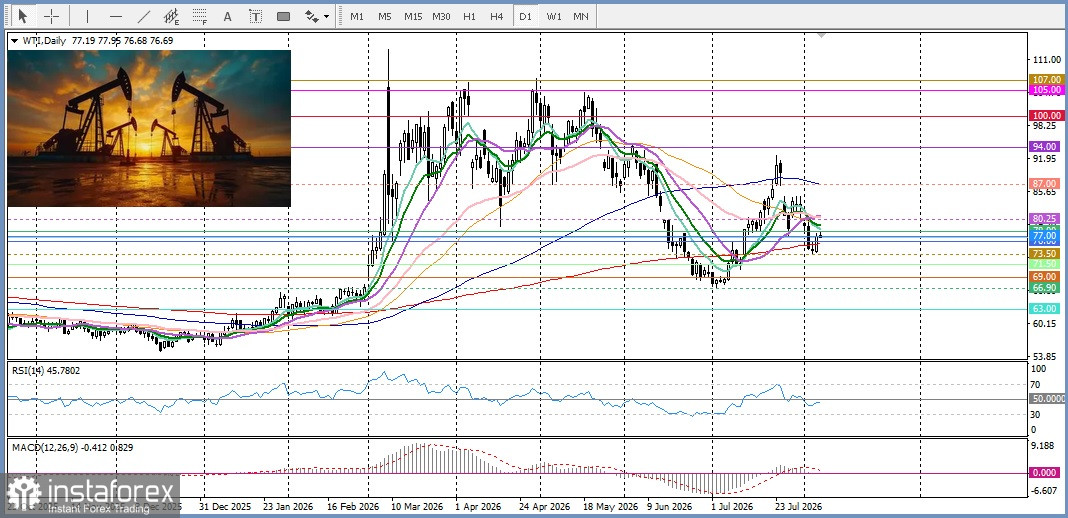
Task: Pick the horizontal line drawing tool
Action: 116,16
